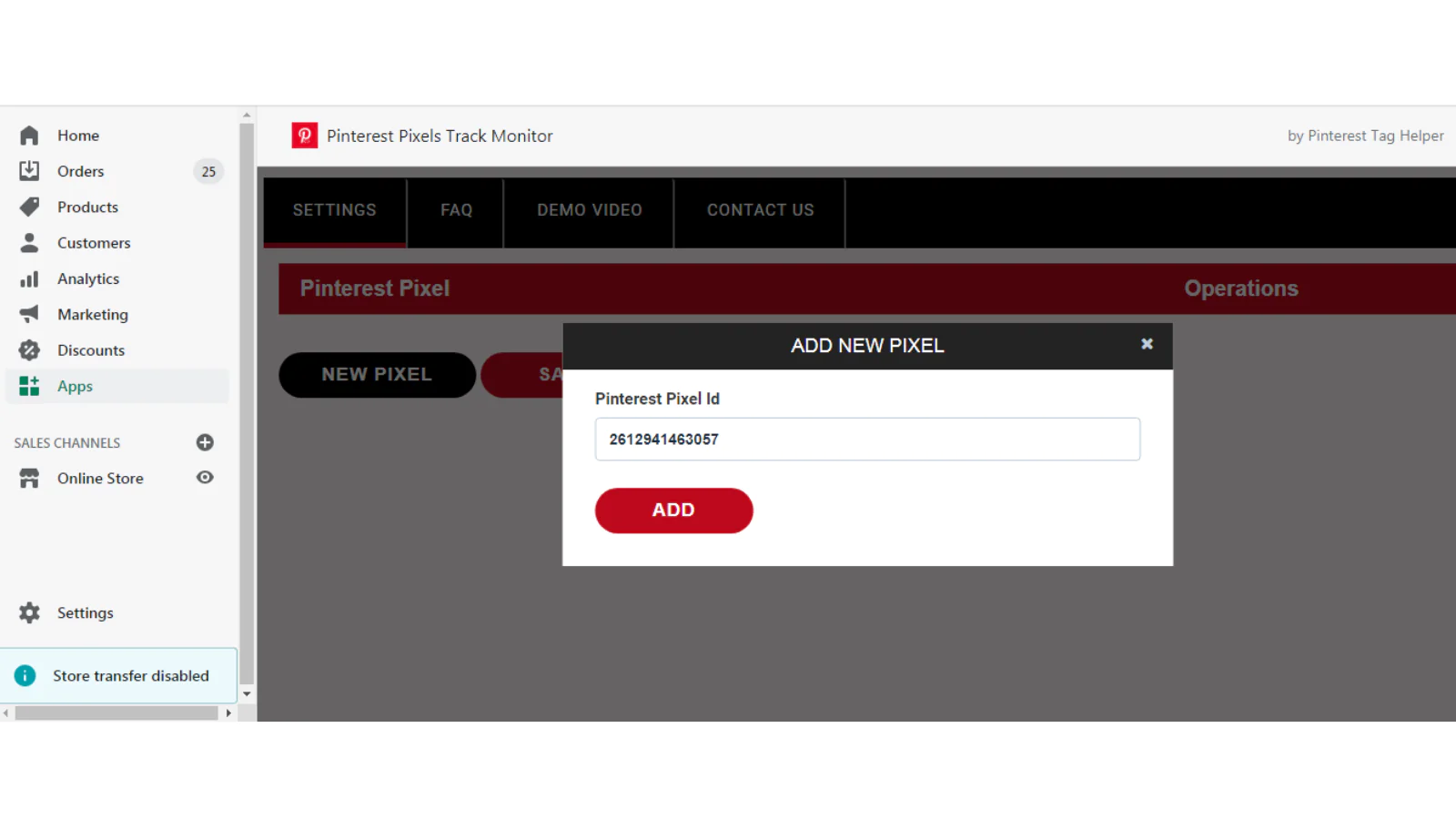
Task: Click the Marketing megaphone icon
Action: coord(29,314)
